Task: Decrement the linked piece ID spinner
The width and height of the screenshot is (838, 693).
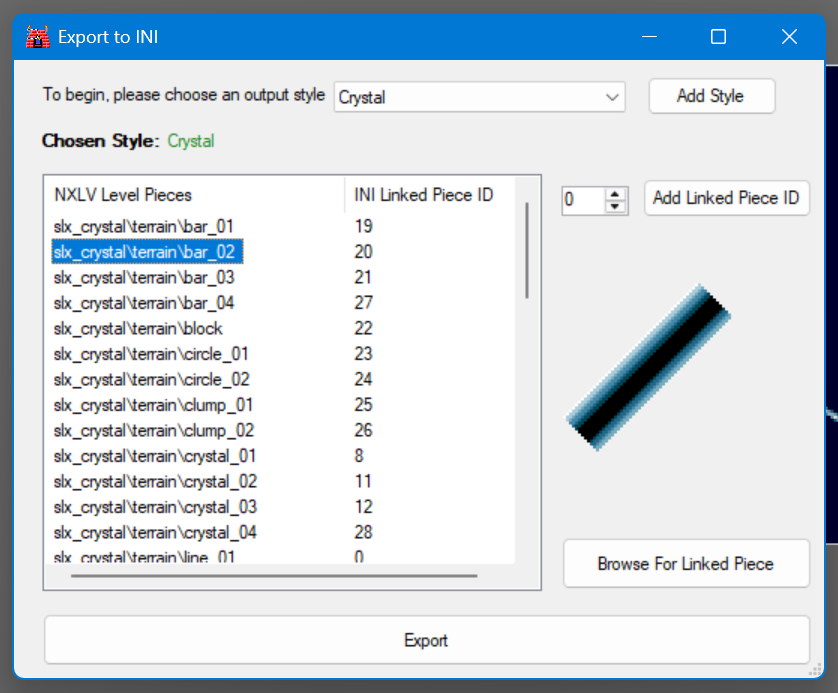Action: click(617, 206)
